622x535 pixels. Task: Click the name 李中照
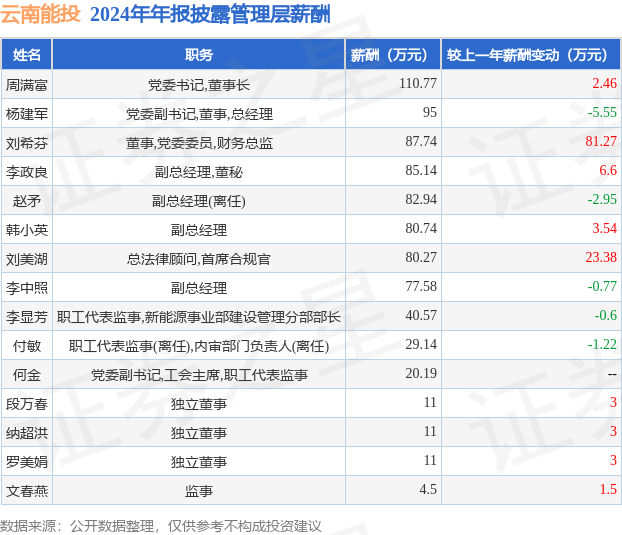tap(27, 288)
